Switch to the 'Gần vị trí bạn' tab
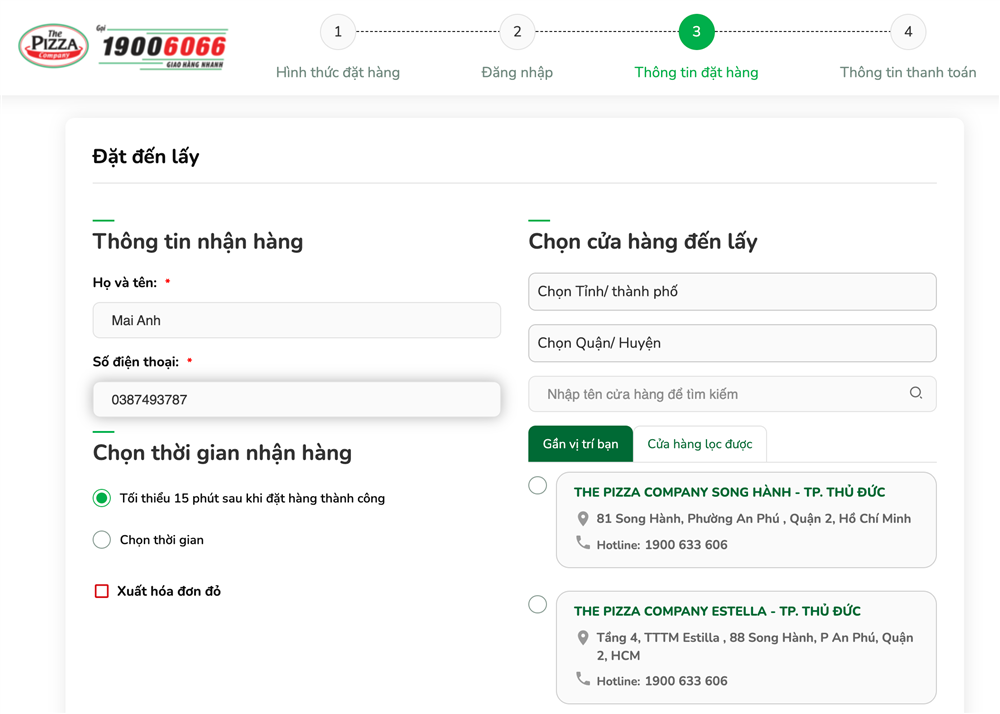The height and width of the screenshot is (714, 1000). pos(580,444)
